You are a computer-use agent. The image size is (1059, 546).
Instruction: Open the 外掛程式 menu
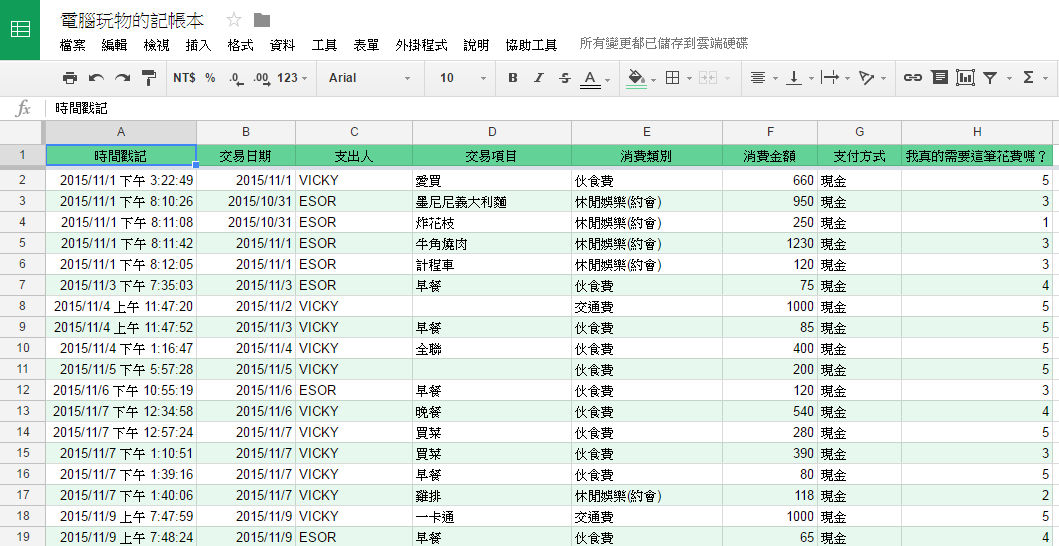[421, 45]
